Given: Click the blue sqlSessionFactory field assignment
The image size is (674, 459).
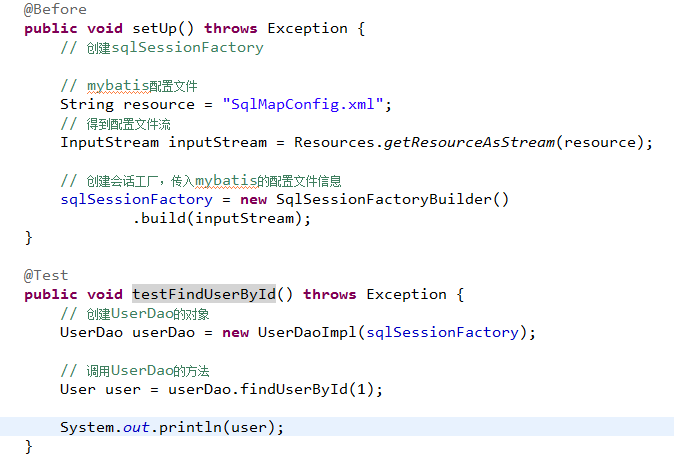Looking at the screenshot, I should (x=137, y=199).
